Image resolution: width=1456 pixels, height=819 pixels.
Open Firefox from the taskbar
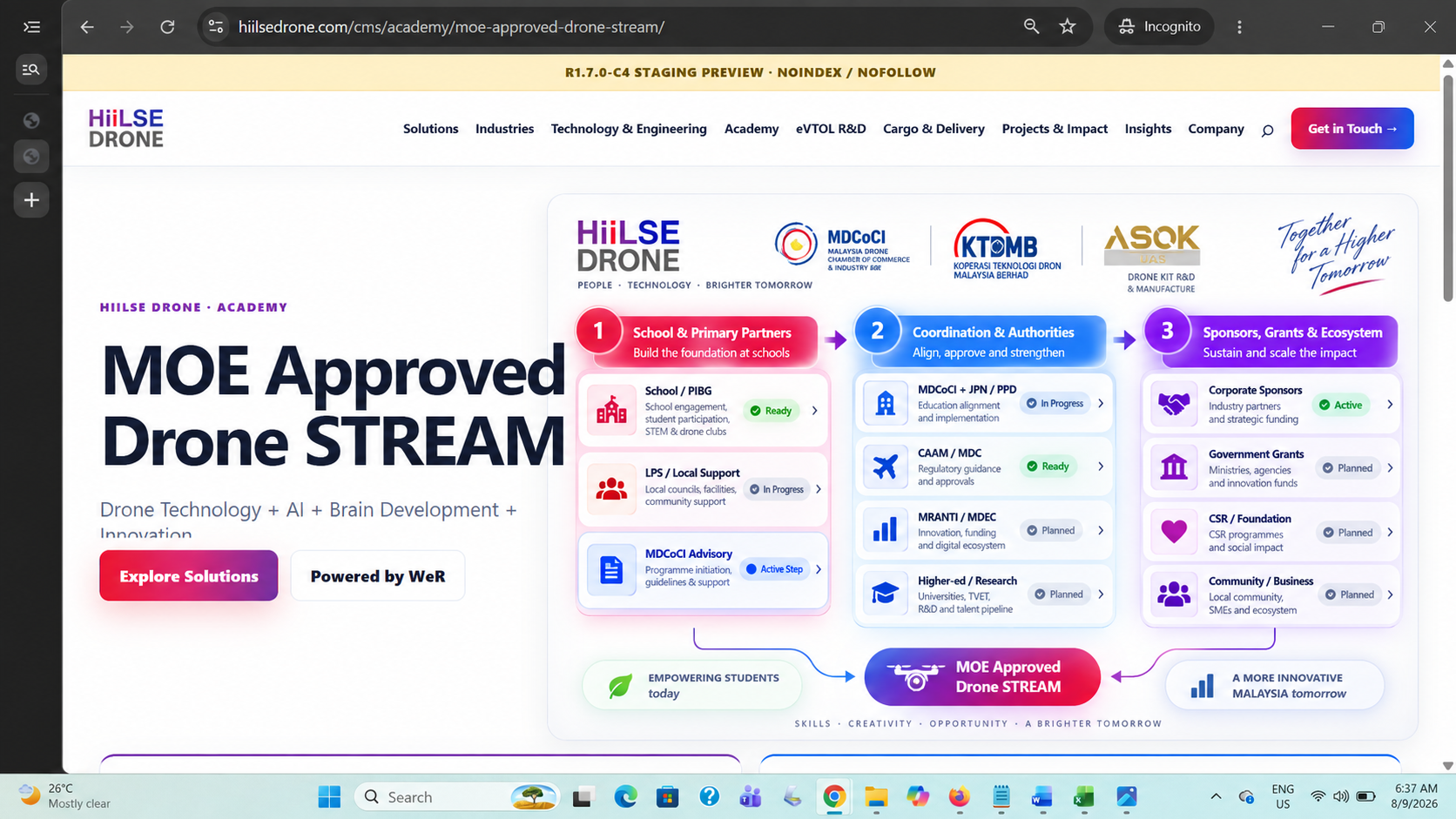pos(959,796)
